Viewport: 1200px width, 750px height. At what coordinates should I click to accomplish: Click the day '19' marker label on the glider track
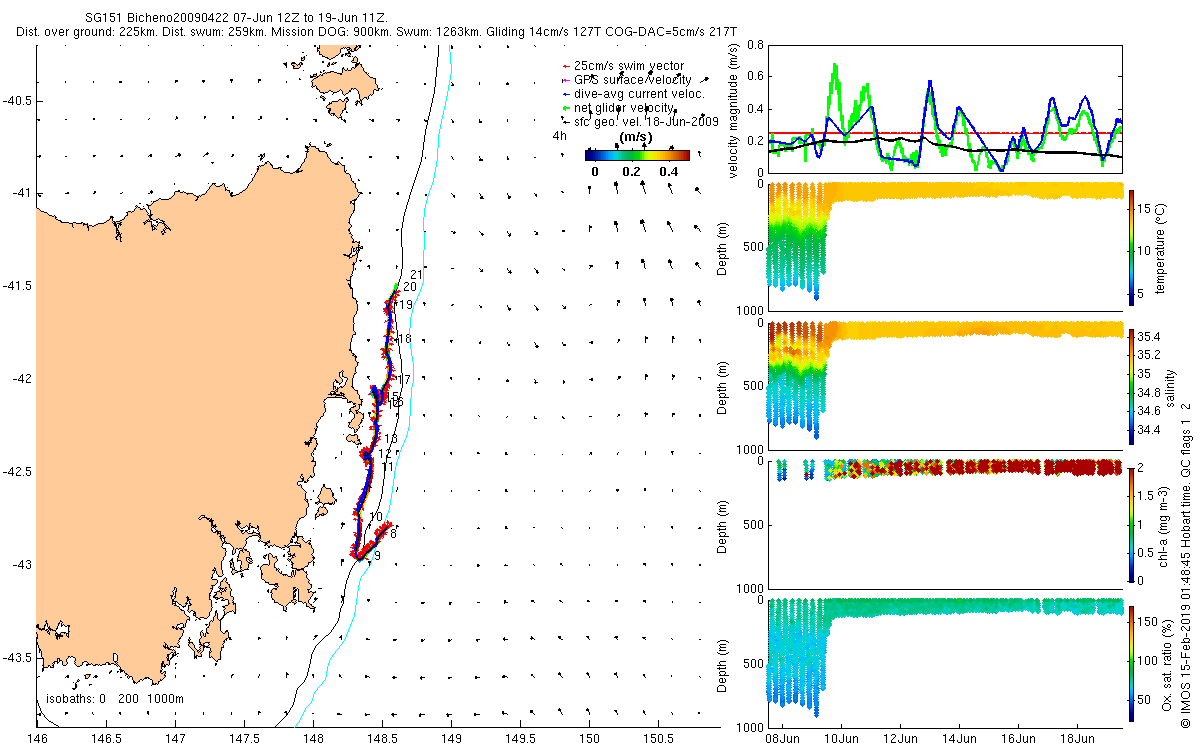[407, 304]
